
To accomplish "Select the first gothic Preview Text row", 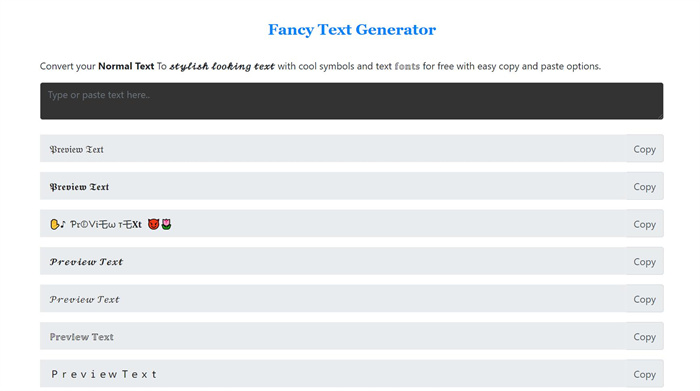I will click(x=333, y=149).
